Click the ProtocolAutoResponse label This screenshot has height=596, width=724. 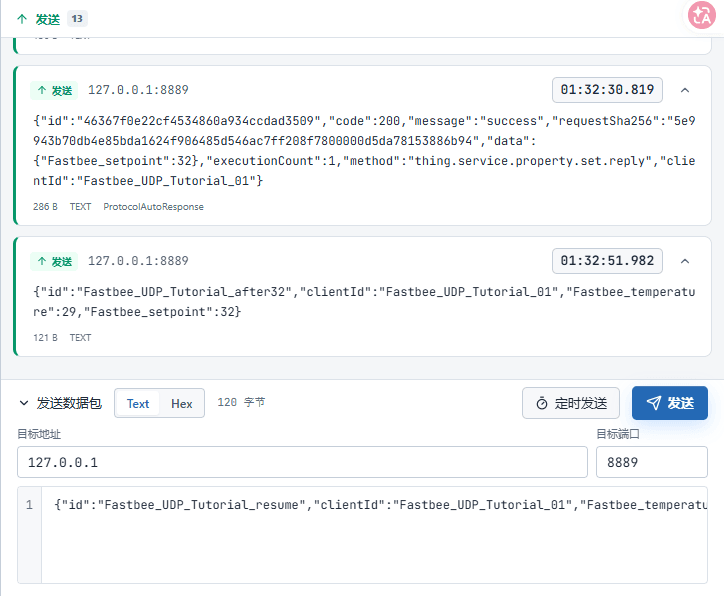(x=153, y=207)
